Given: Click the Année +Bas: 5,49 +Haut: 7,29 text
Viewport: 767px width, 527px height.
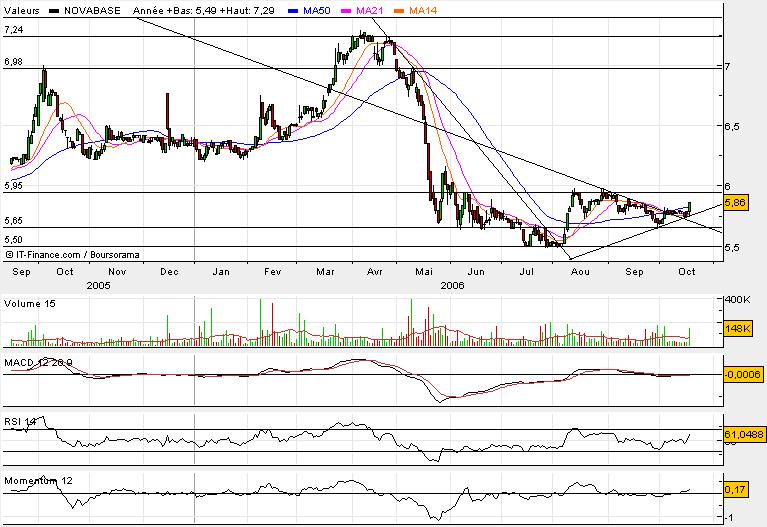Looking at the screenshot, I should click(x=203, y=10).
